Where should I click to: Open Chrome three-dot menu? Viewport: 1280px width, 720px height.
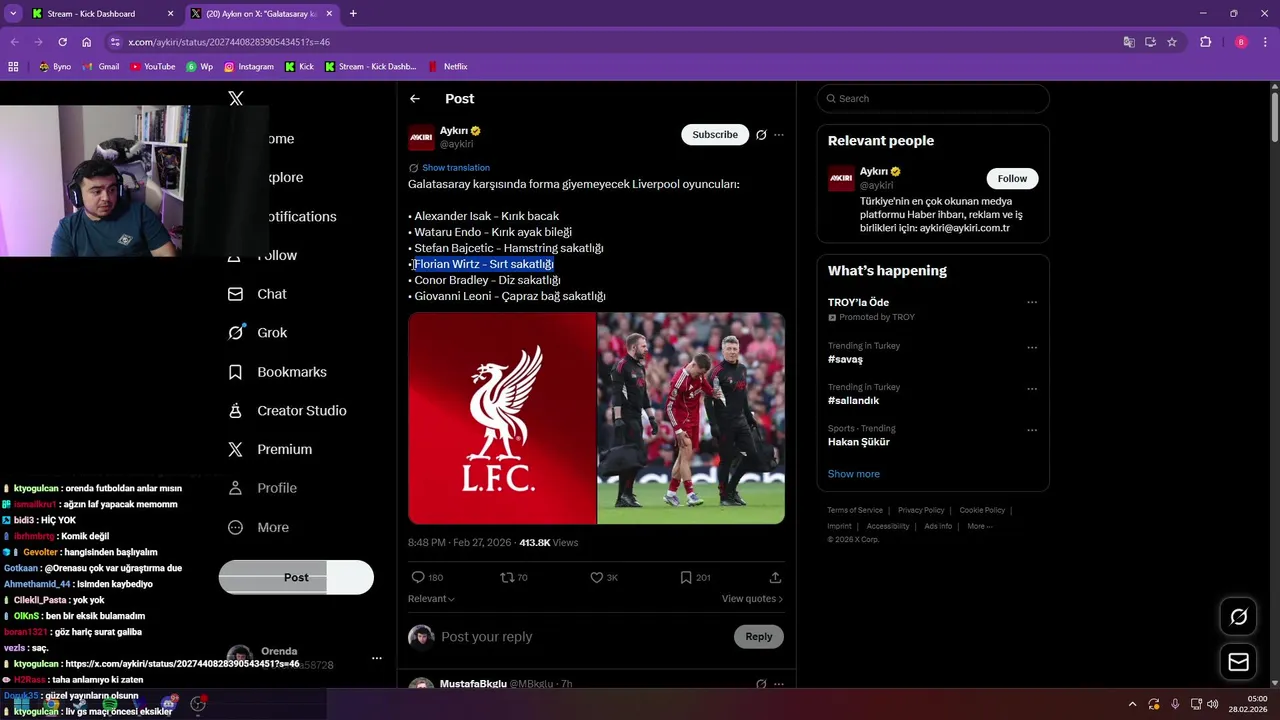click(1265, 42)
